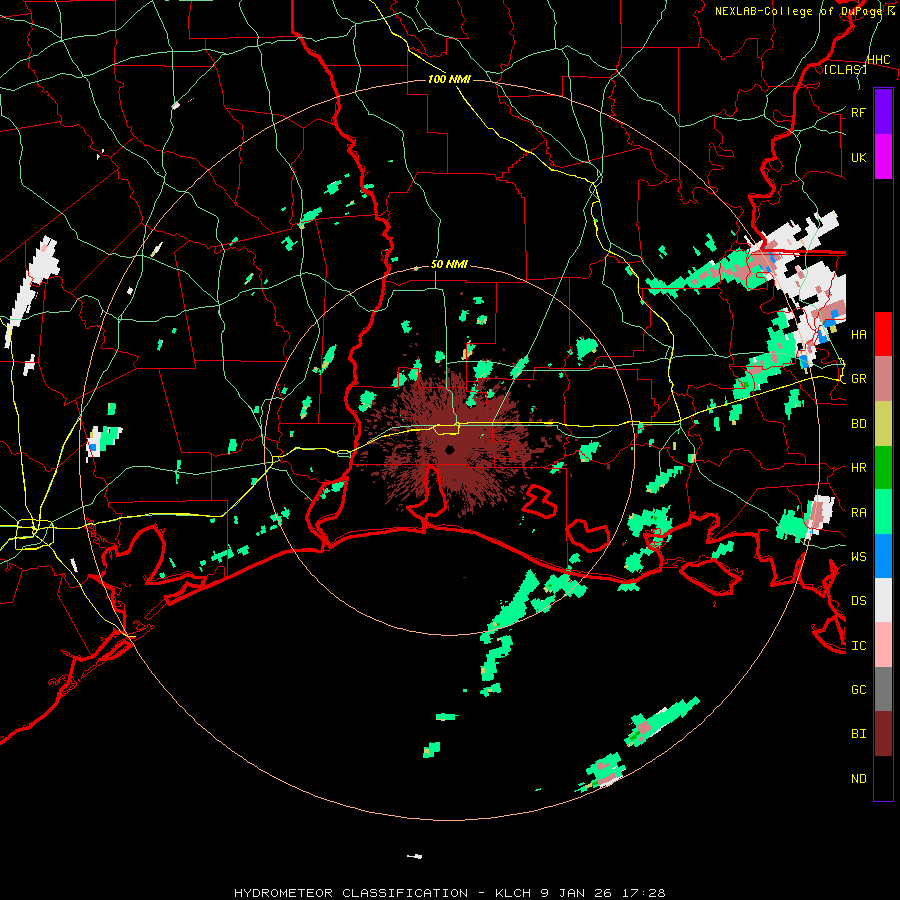Click the KLCH station identifier in caption

pos(513,893)
